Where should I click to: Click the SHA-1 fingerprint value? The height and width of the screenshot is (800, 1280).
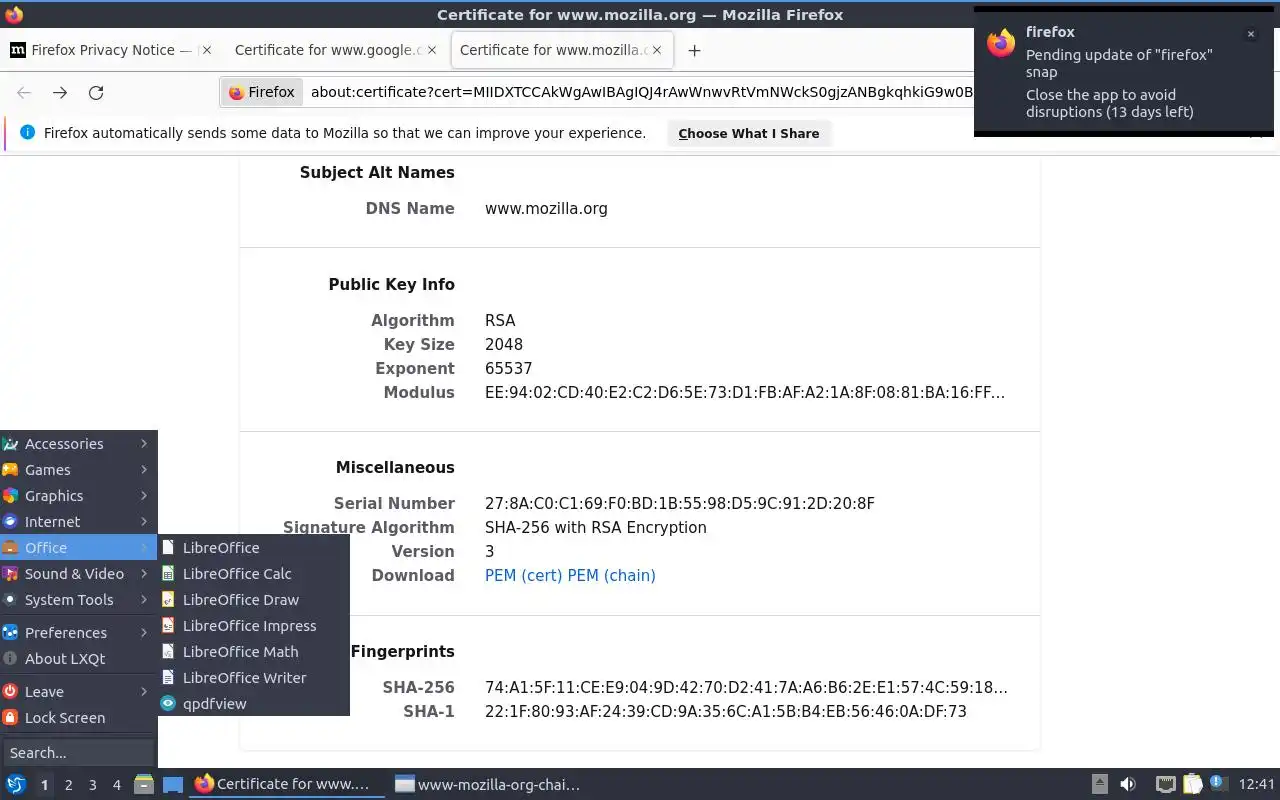point(726,712)
